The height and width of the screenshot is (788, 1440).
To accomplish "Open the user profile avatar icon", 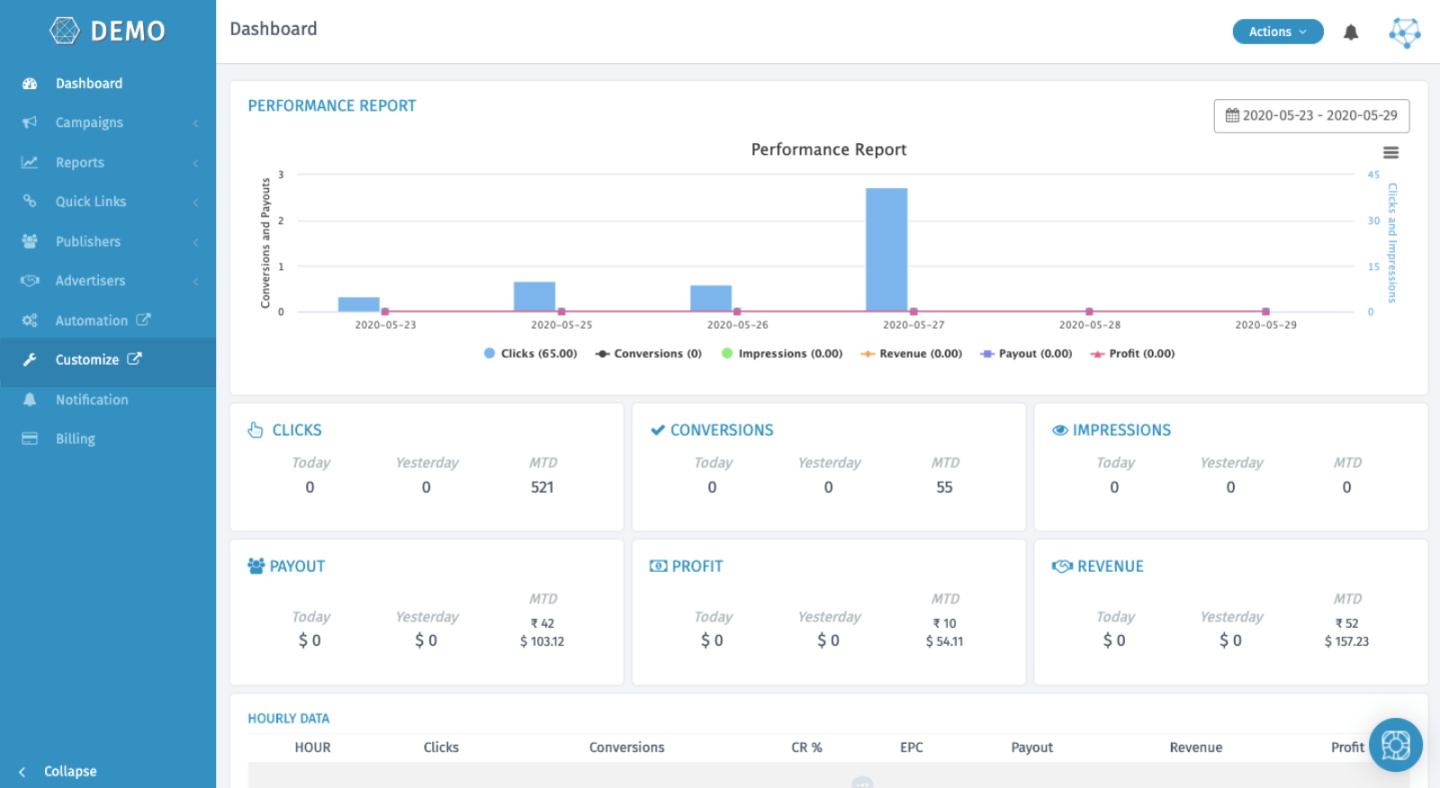I will pyautogui.click(x=1404, y=32).
